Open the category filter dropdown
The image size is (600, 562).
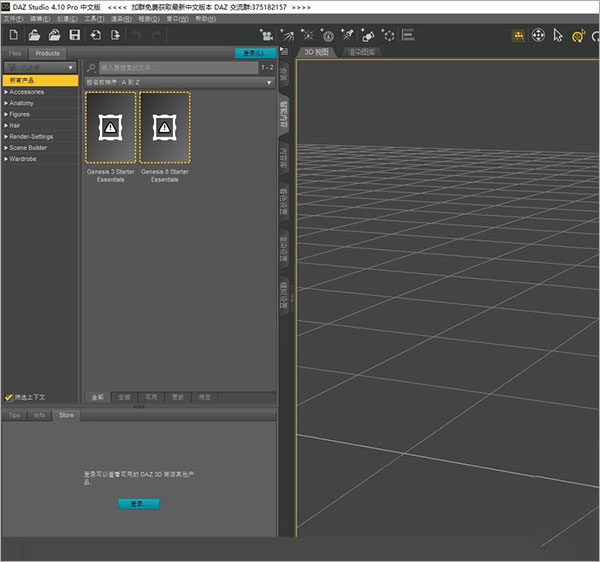tap(40, 67)
